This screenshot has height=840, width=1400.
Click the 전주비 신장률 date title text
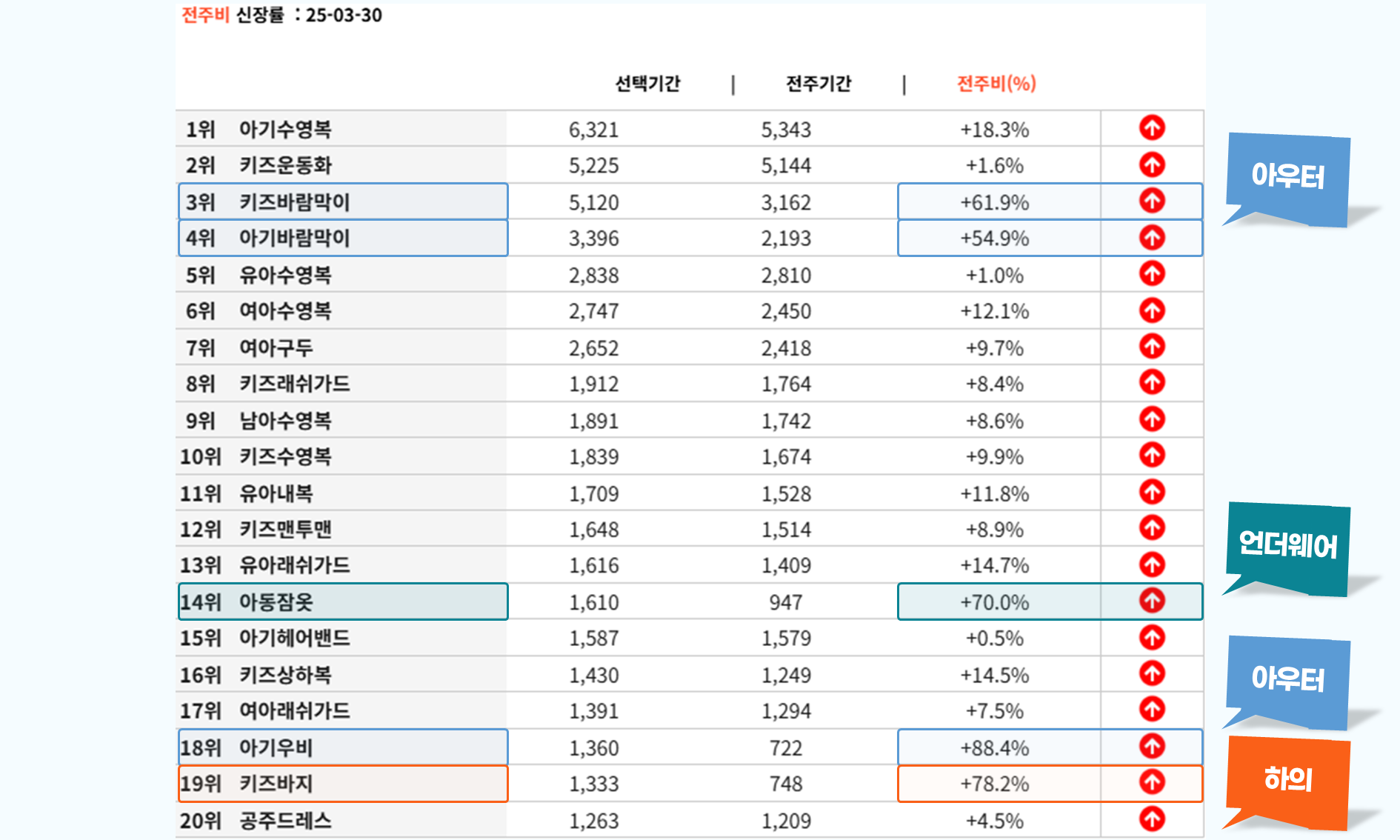click(281, 16)
